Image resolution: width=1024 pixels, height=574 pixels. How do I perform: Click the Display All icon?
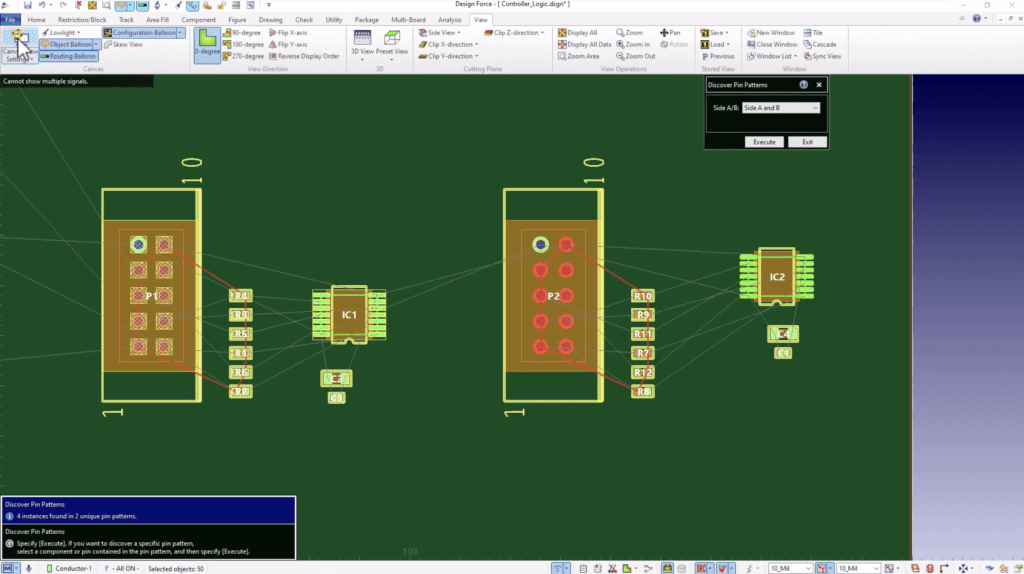point(580,33)
